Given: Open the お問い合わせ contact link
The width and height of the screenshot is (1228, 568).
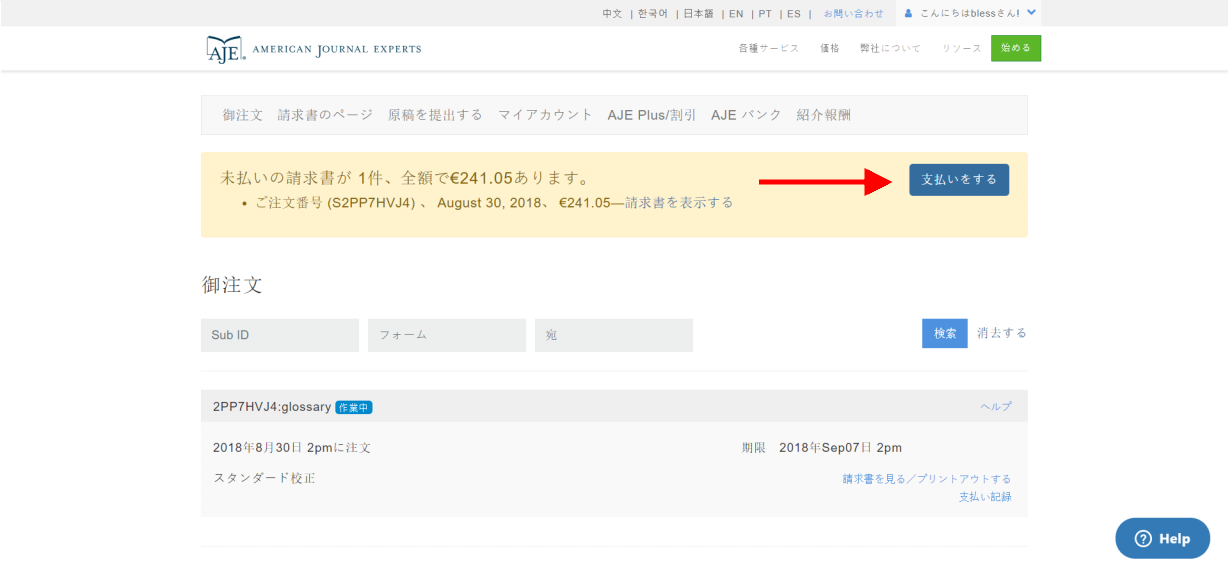Looking at the screenshot, I should 854,14.
